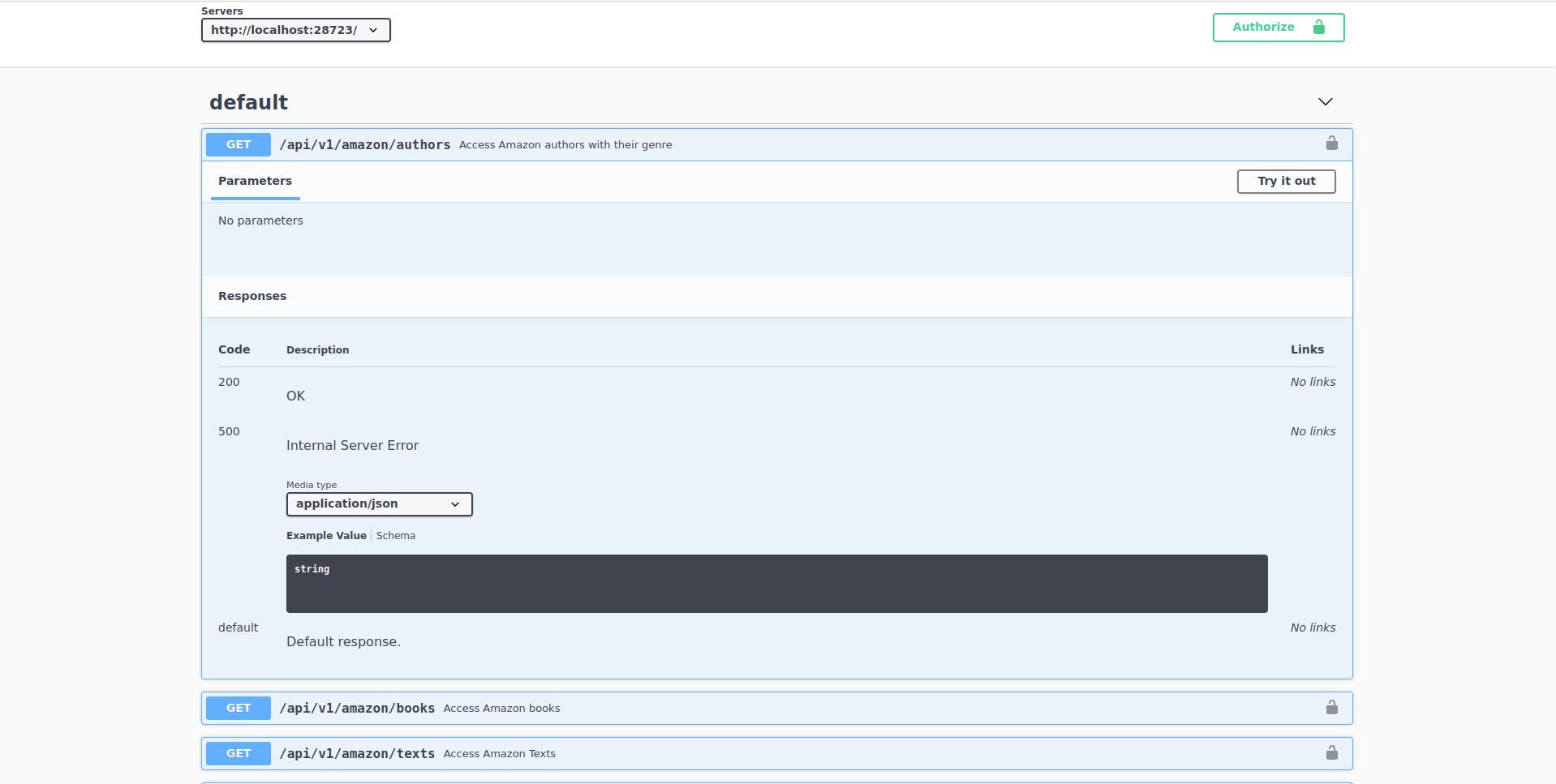Click the GET badge for books endpoint

pos(239,709)
